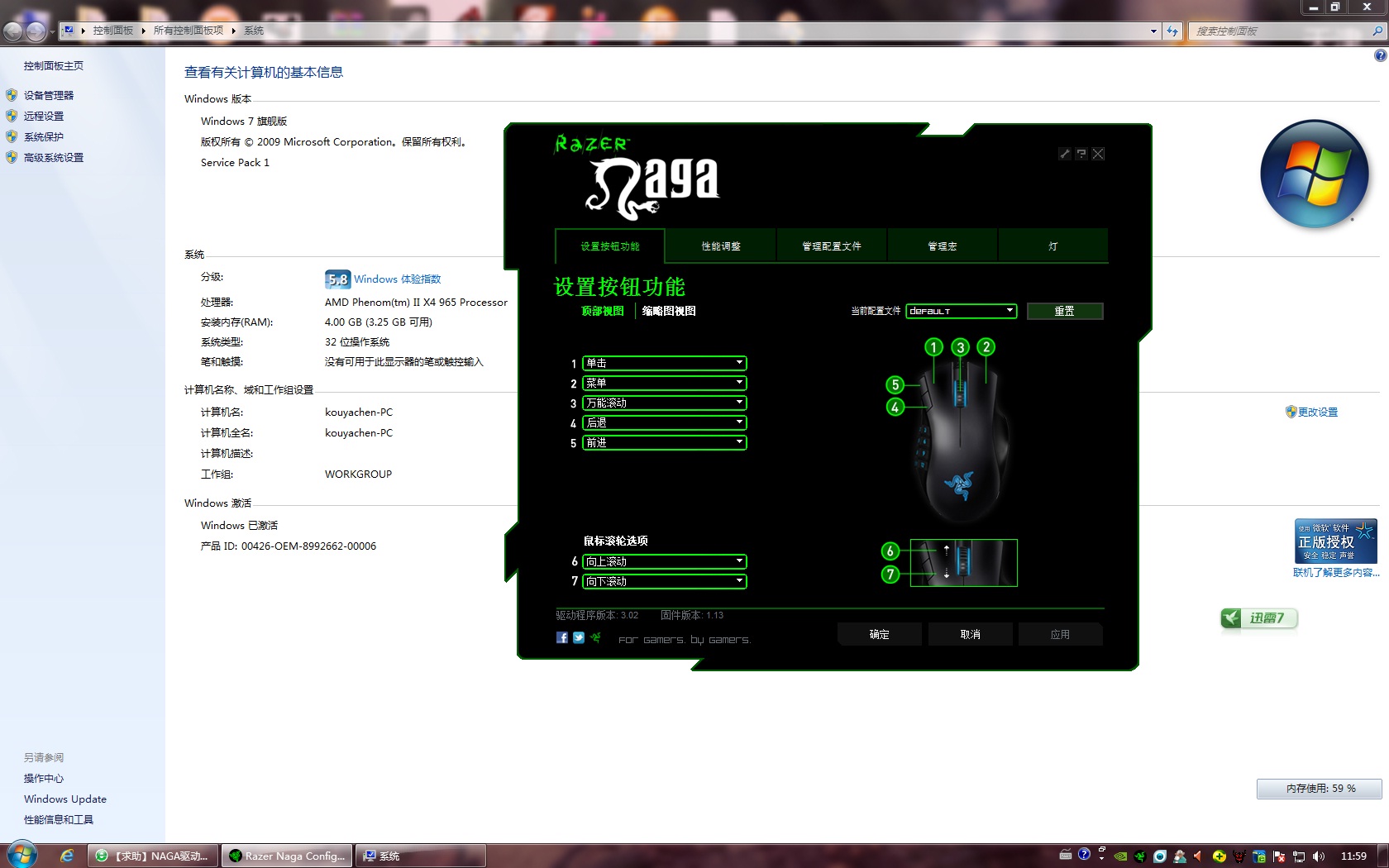
Task: Open wheel option 6 向上滚动 dropdown
Action: point(665,561)
